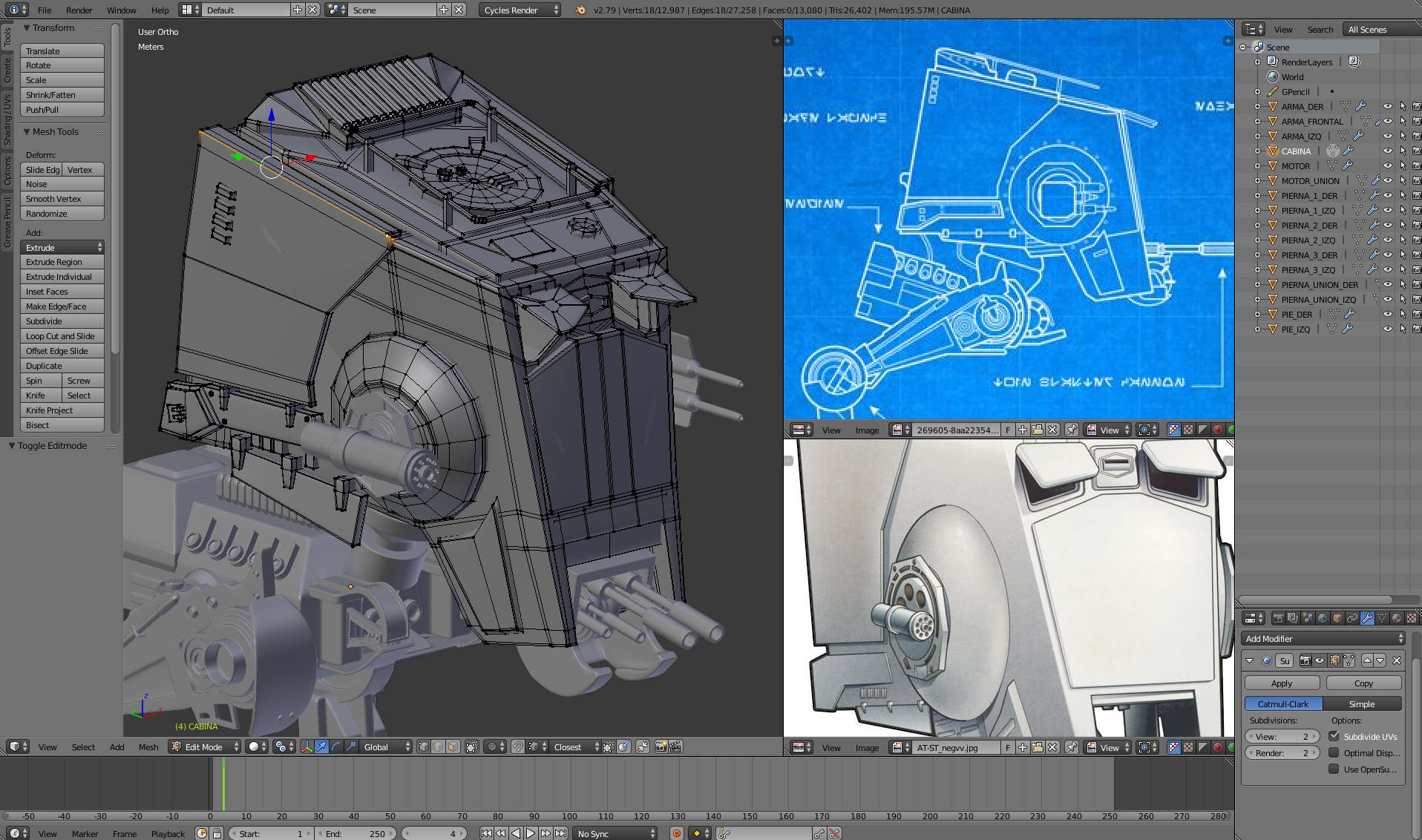Remove the Subsurf modifier with the X icon
The image size is (1422, 840).
pyautogui.click(x=1396, y=660)
